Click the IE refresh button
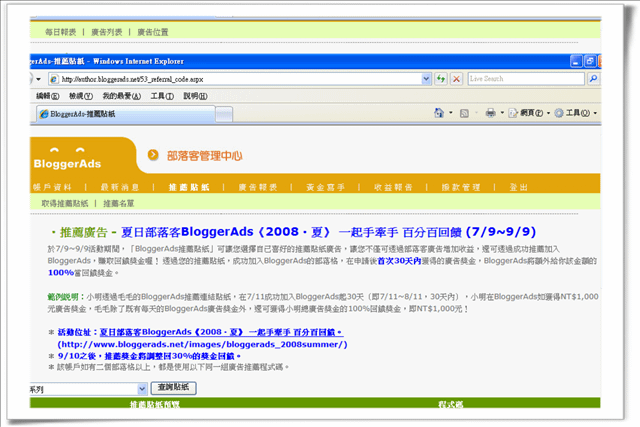Screen dimensions: 640x427 [441, 79]
